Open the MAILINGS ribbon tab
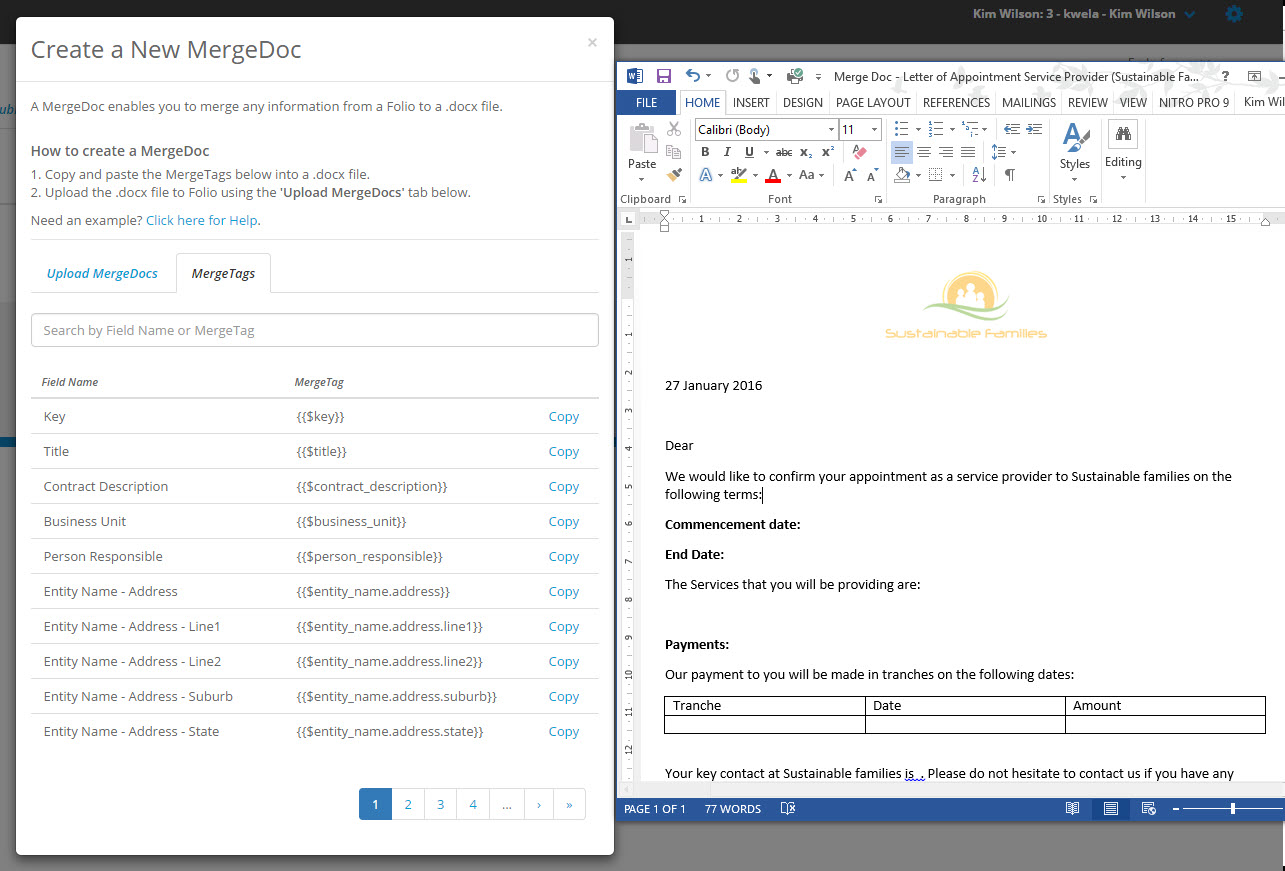 [1029, 102]
